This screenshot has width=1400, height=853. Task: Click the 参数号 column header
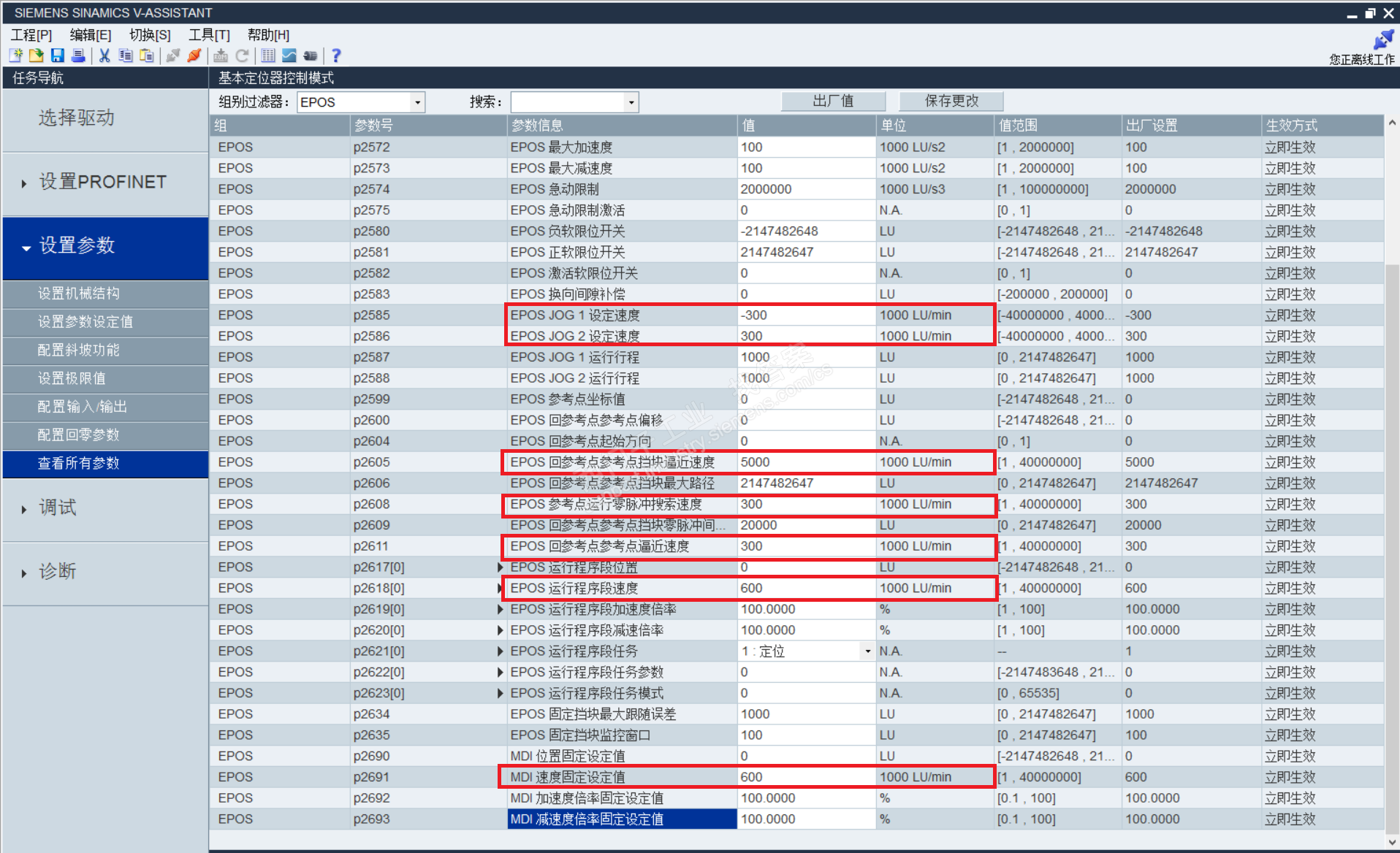point(428,126)
